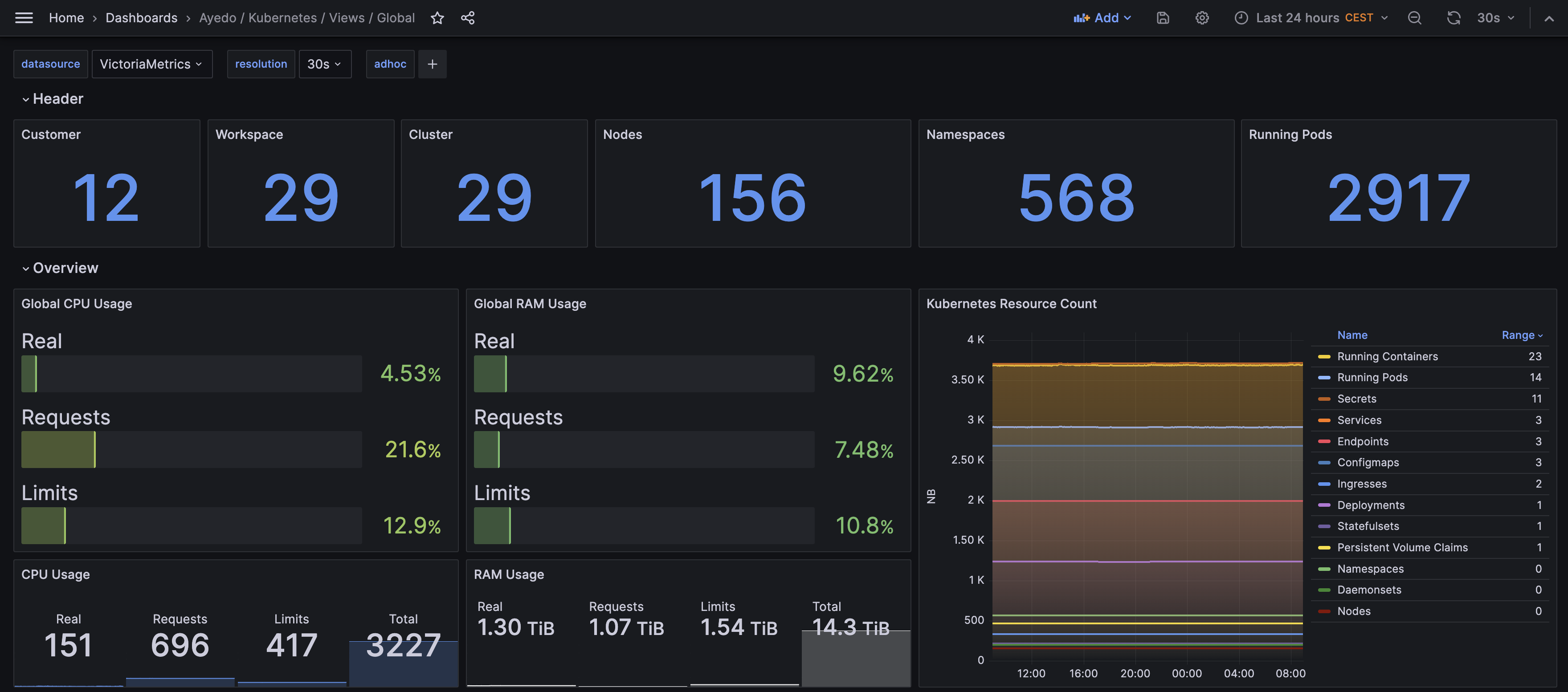Screen dimensions: 1568x692
Task: Refresh the dashboard now
Action: tap(1453, 18)
